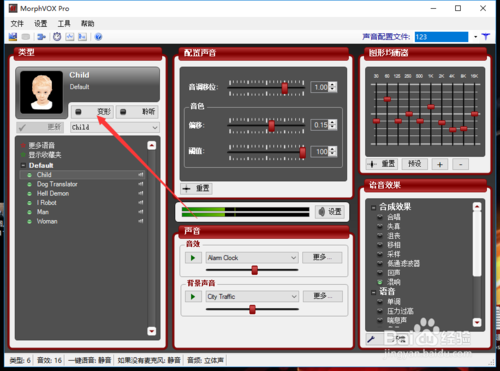500x371 pixels.
Task: Click the Alarm Clock volume slider handle
Action: click(x=255, y=270)
